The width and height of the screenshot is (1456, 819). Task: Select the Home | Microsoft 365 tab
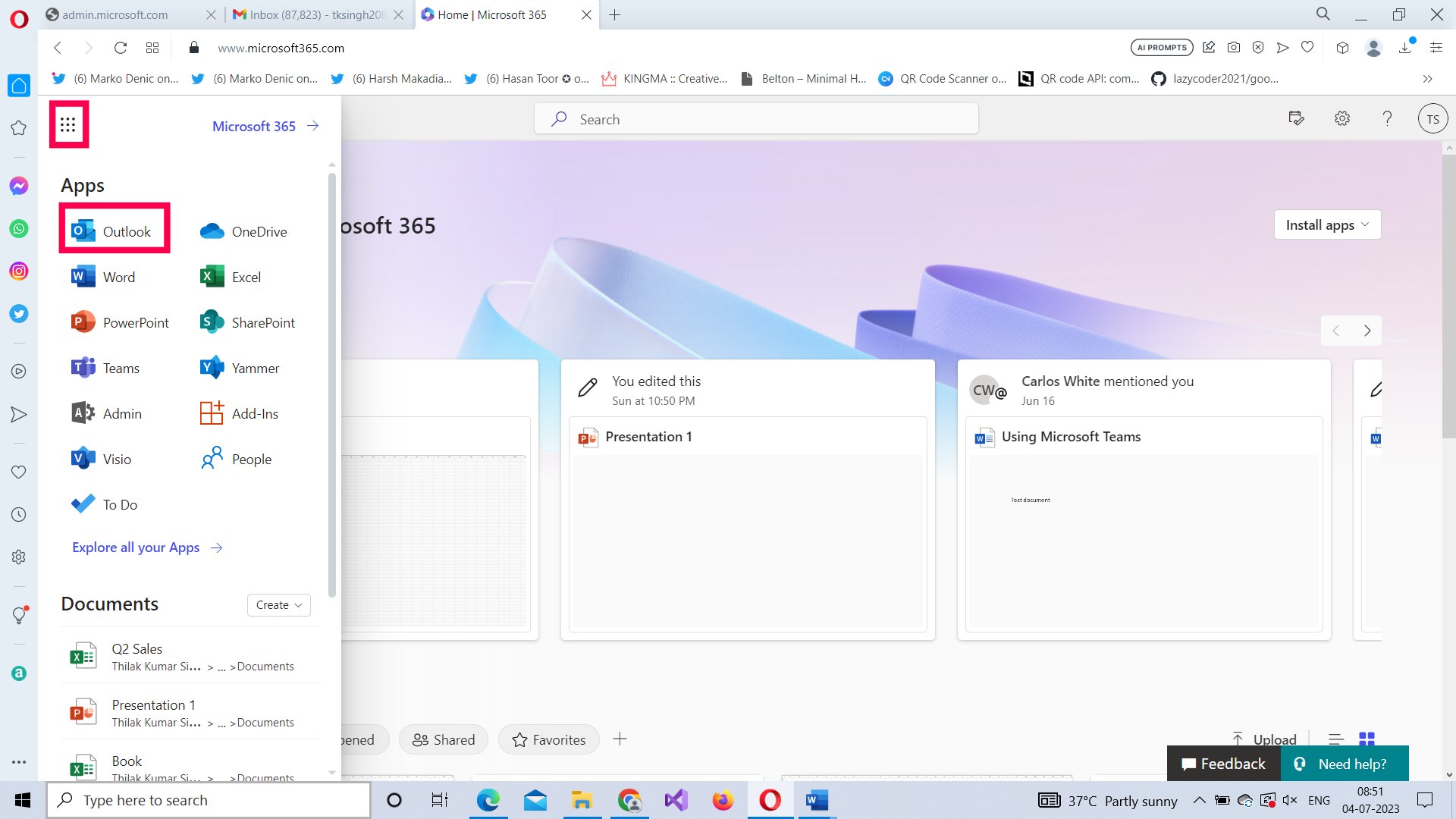click(507, 14)
